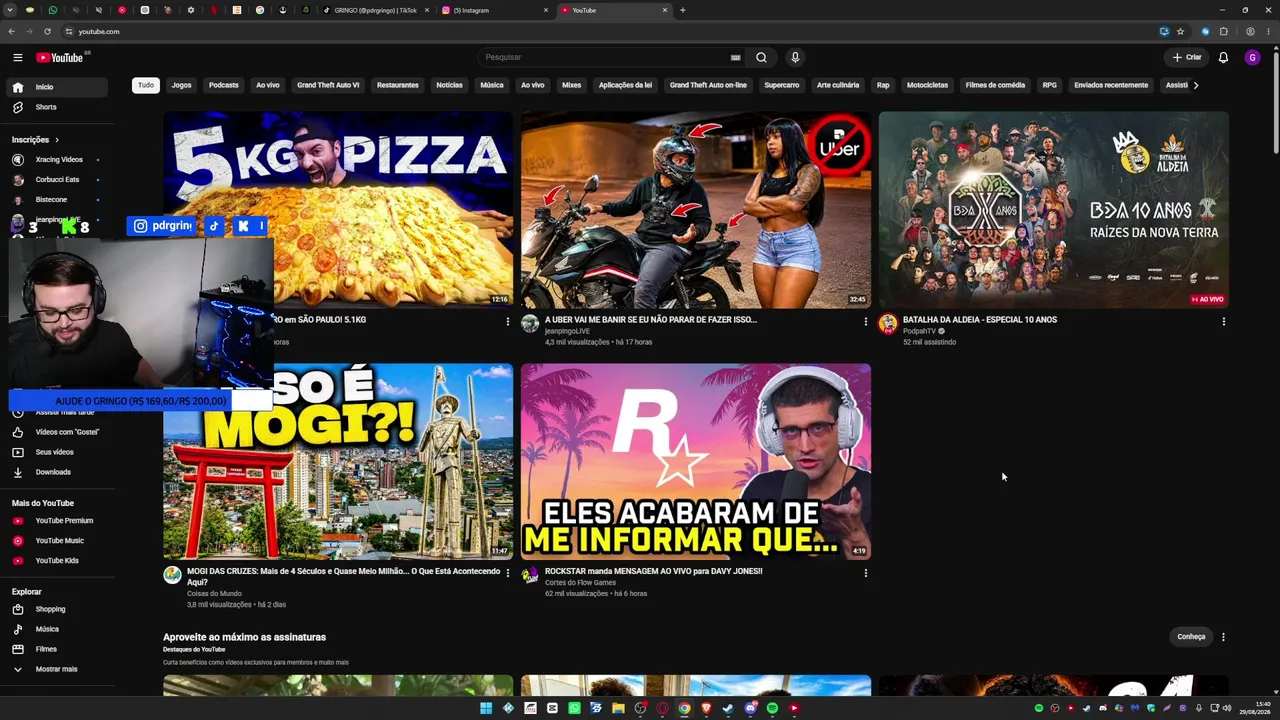Expand Mostrar mais in the sidebar
1280x720 pixels.
58,669
